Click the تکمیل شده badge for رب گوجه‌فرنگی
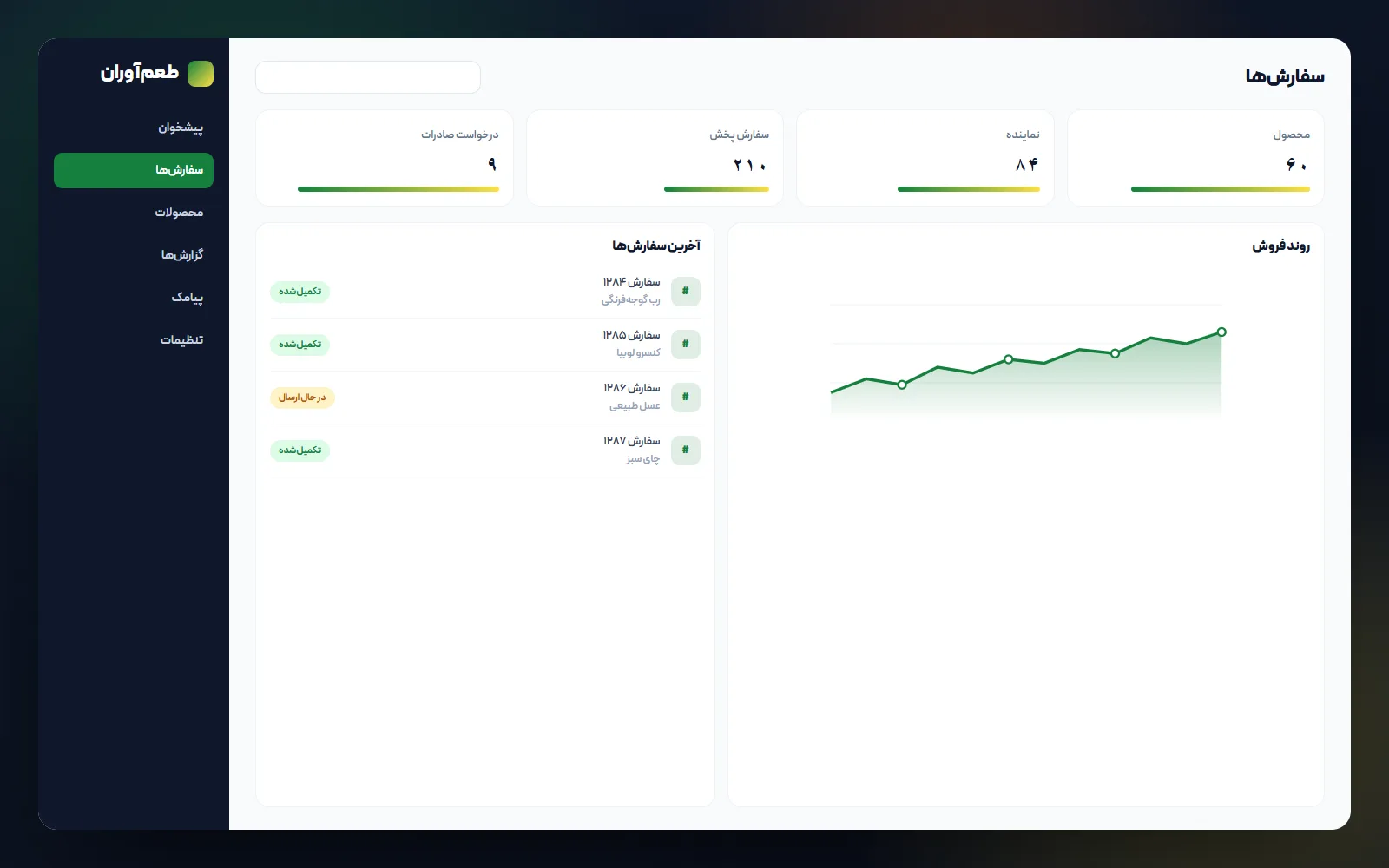1389x868 pixels. coord(300,292)
